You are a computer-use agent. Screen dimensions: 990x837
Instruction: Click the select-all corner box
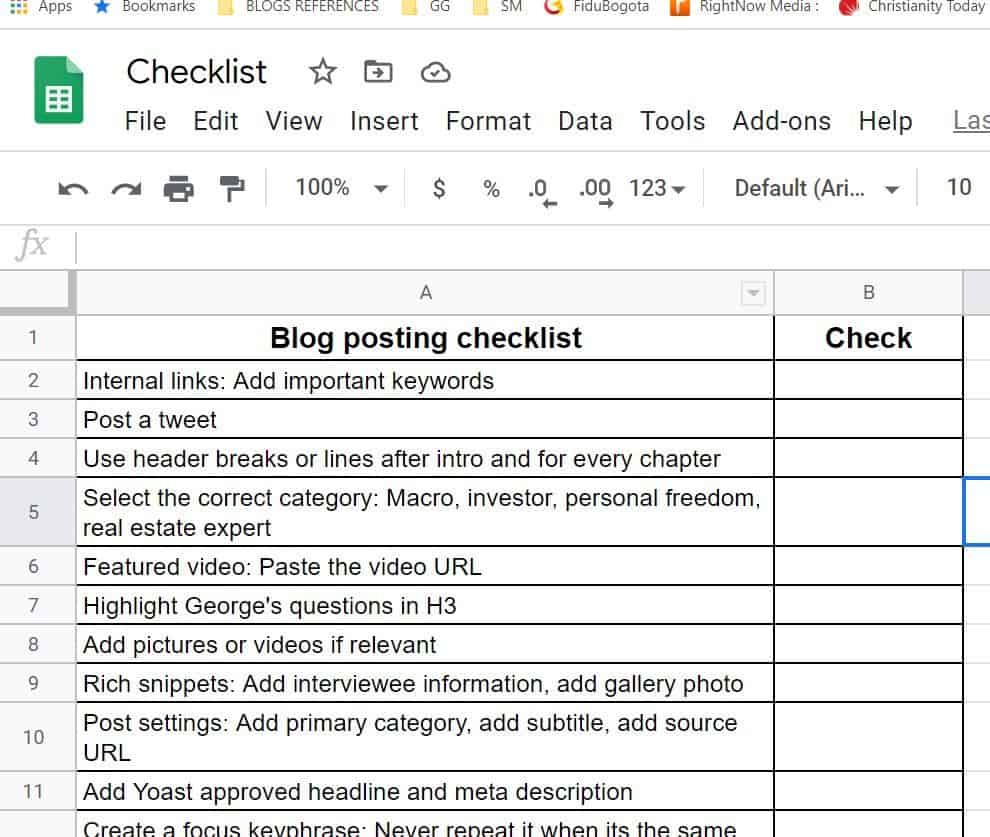pos(37,292)
